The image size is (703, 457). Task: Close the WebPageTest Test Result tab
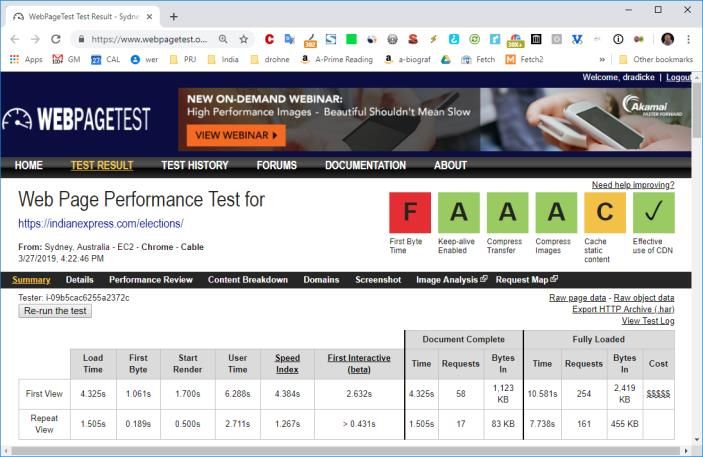(149, 17)
